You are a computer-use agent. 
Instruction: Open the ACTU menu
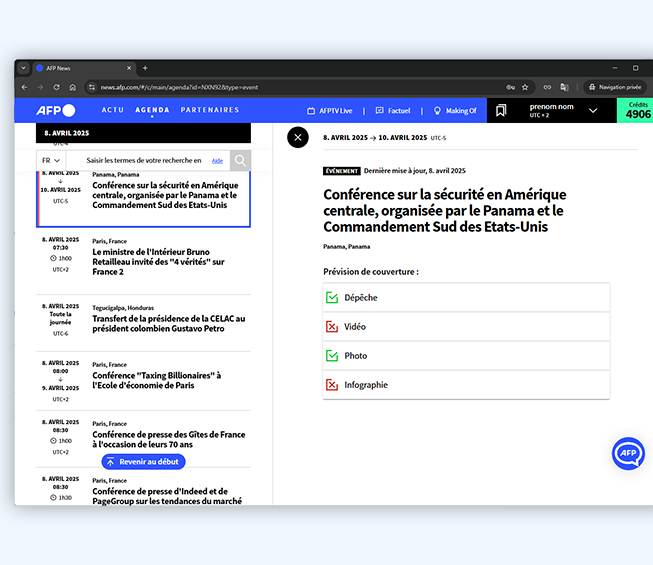(113, 110)
